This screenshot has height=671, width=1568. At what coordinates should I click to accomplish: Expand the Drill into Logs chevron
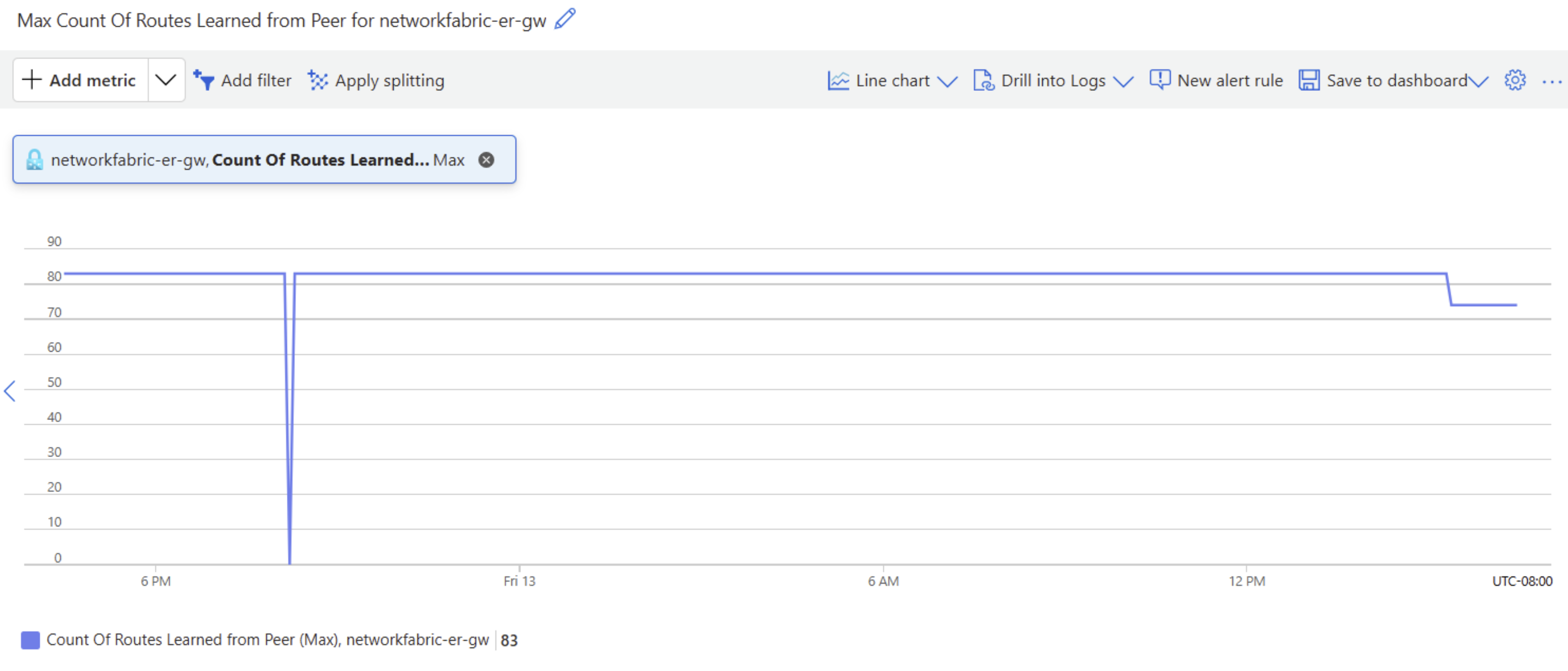click(1123, 81)
